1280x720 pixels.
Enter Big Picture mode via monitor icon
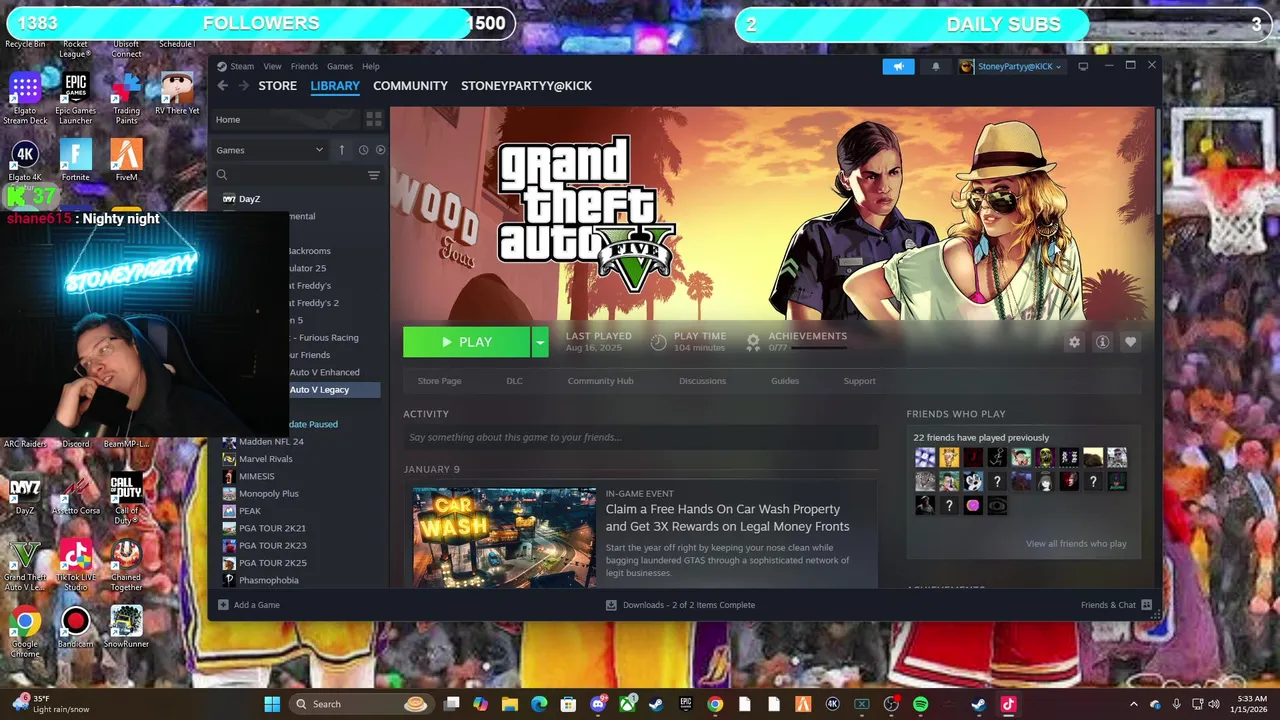[1083, 66]
